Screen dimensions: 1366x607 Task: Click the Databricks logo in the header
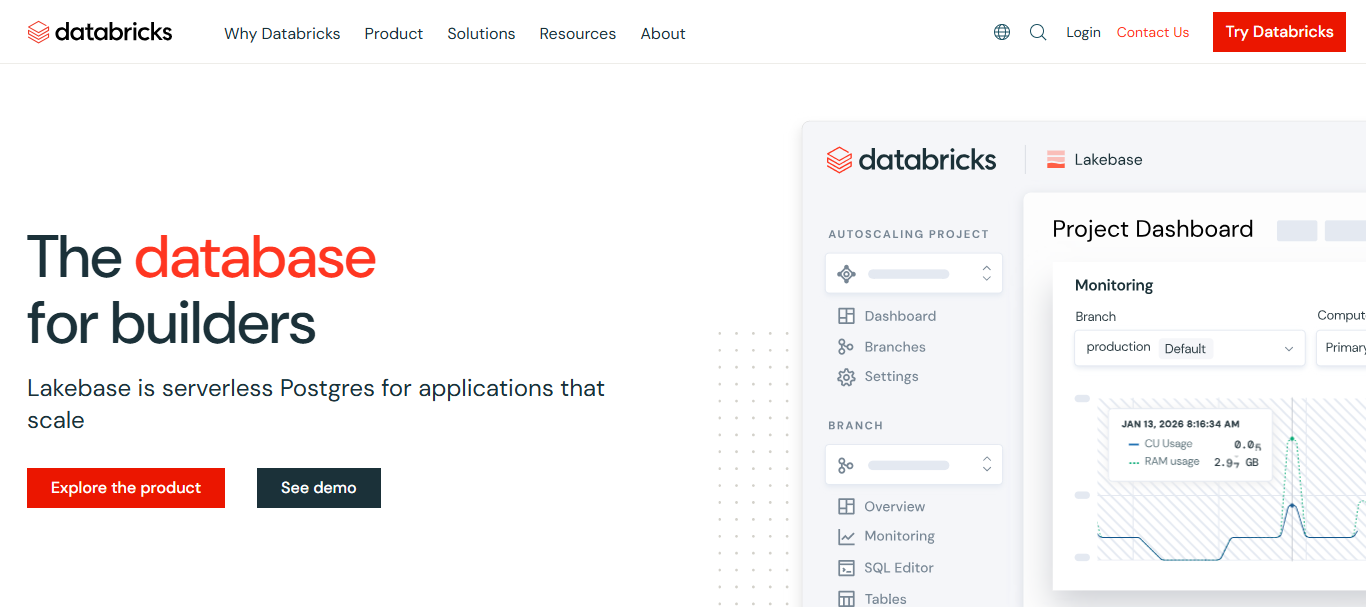pyautogui.click(x=100, y=32)
